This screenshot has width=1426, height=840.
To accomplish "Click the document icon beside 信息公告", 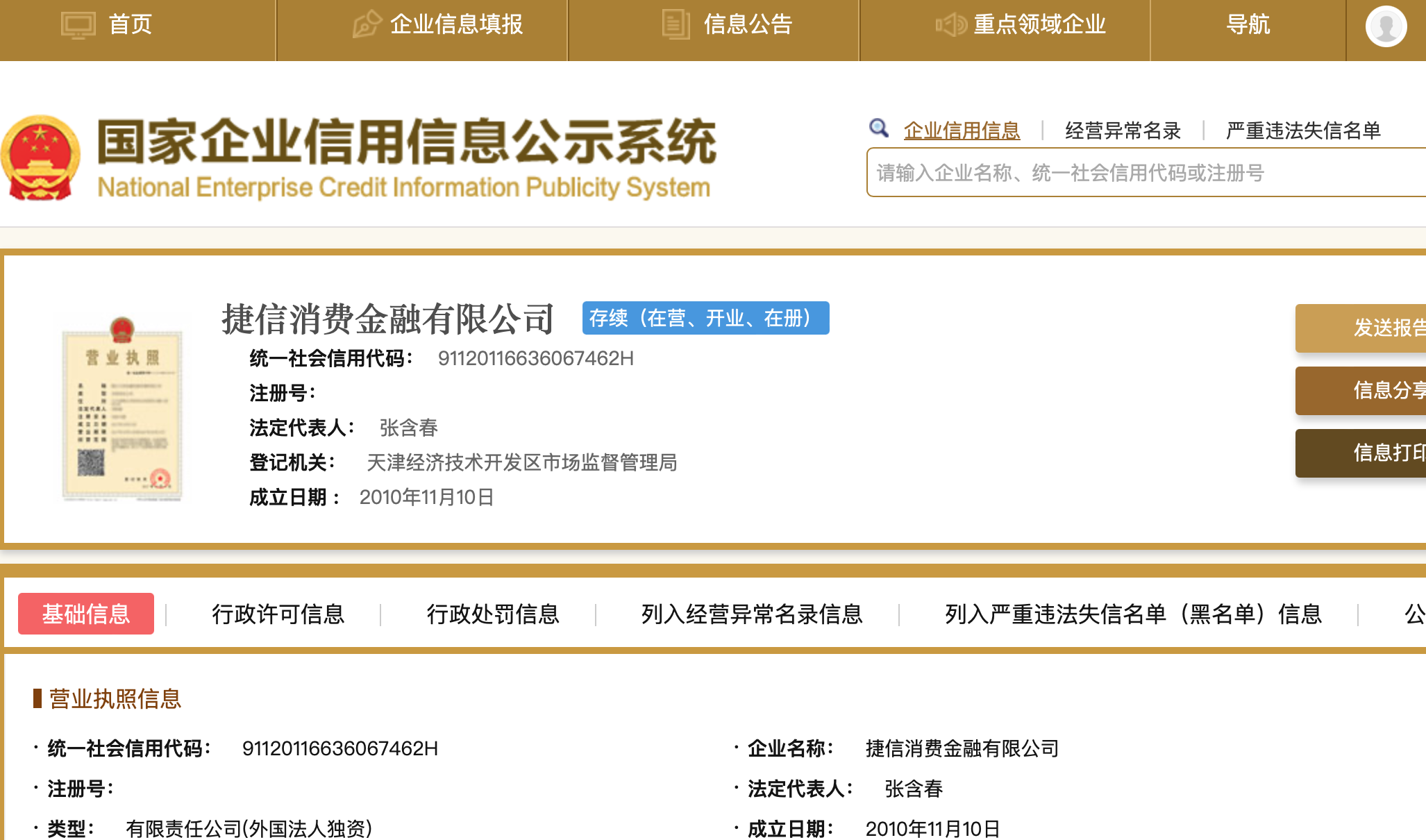I will pos(676,24).
